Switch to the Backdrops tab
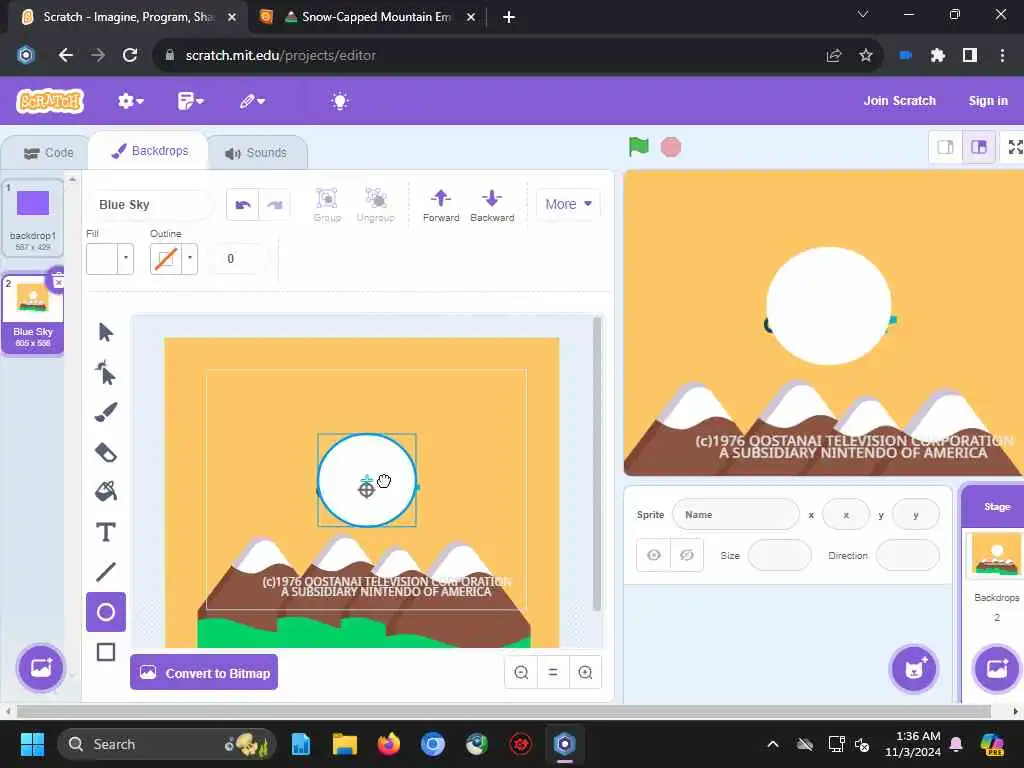The width and height of the screenshot is (1024, 768). 150,151
